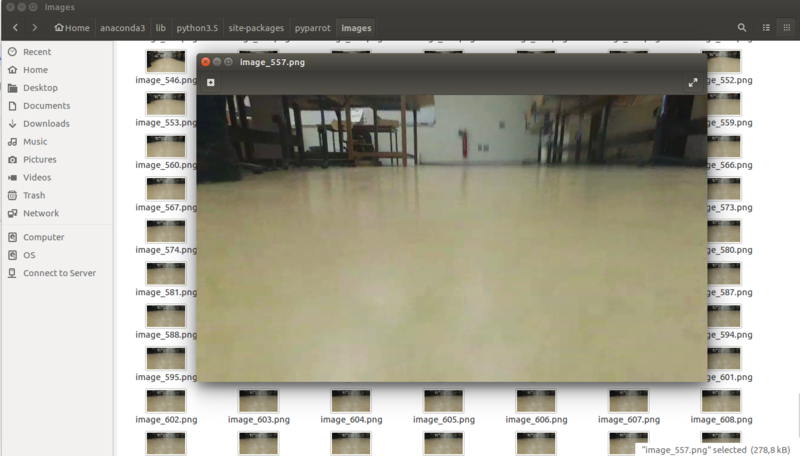
Task: Go forward with the next arrow
Action: 35,28
